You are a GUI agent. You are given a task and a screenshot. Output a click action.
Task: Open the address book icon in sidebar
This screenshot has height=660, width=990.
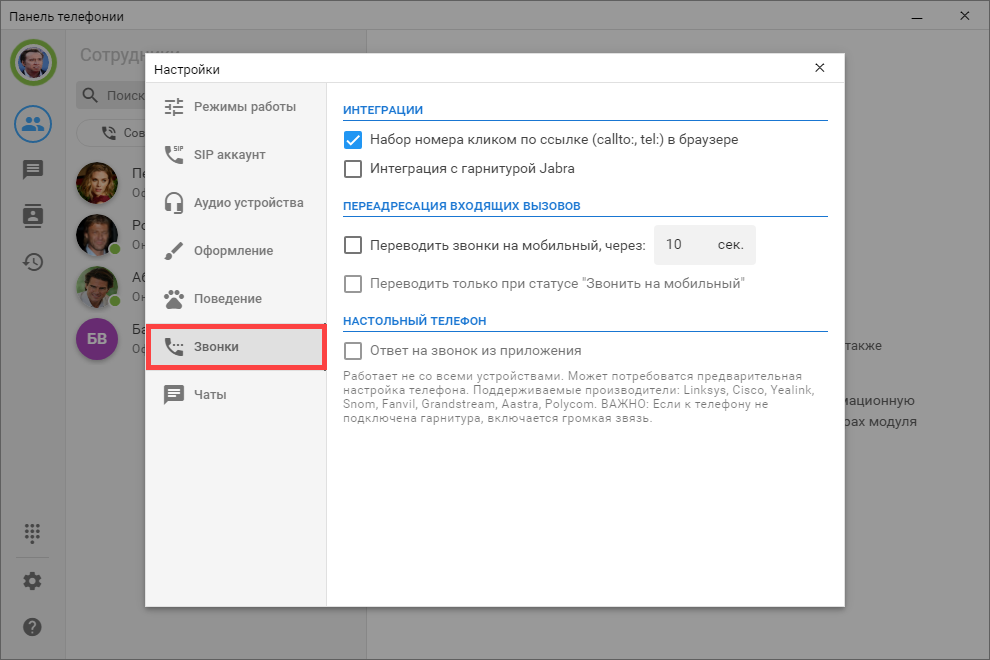(33, 216)
